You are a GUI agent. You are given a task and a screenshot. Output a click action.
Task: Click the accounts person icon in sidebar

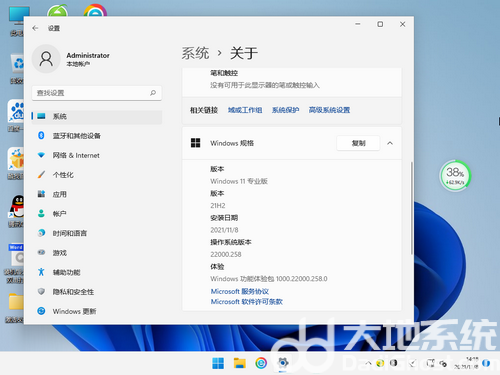pyautogui.click(x=41, y=213)
